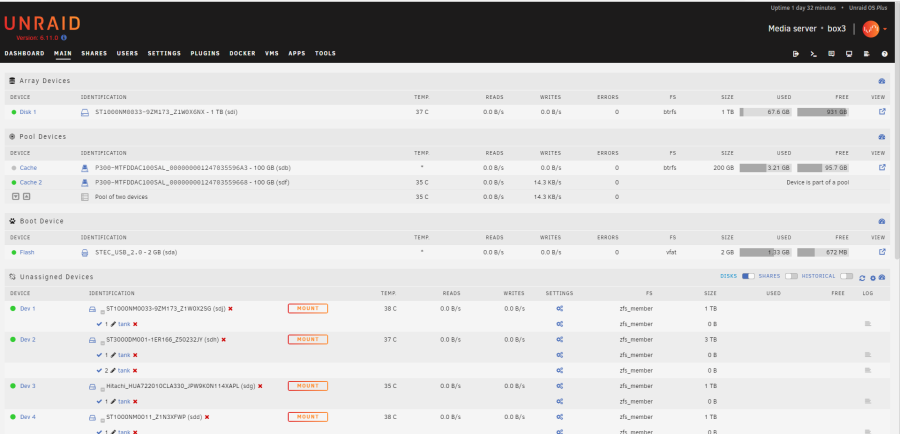Open the Settings menu tab

(164, 53)
